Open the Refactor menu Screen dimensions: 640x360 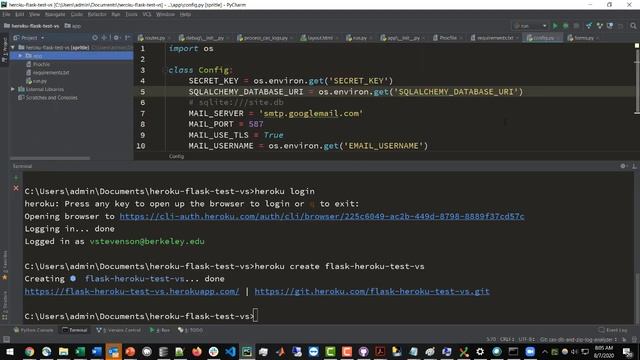point(97,14)
